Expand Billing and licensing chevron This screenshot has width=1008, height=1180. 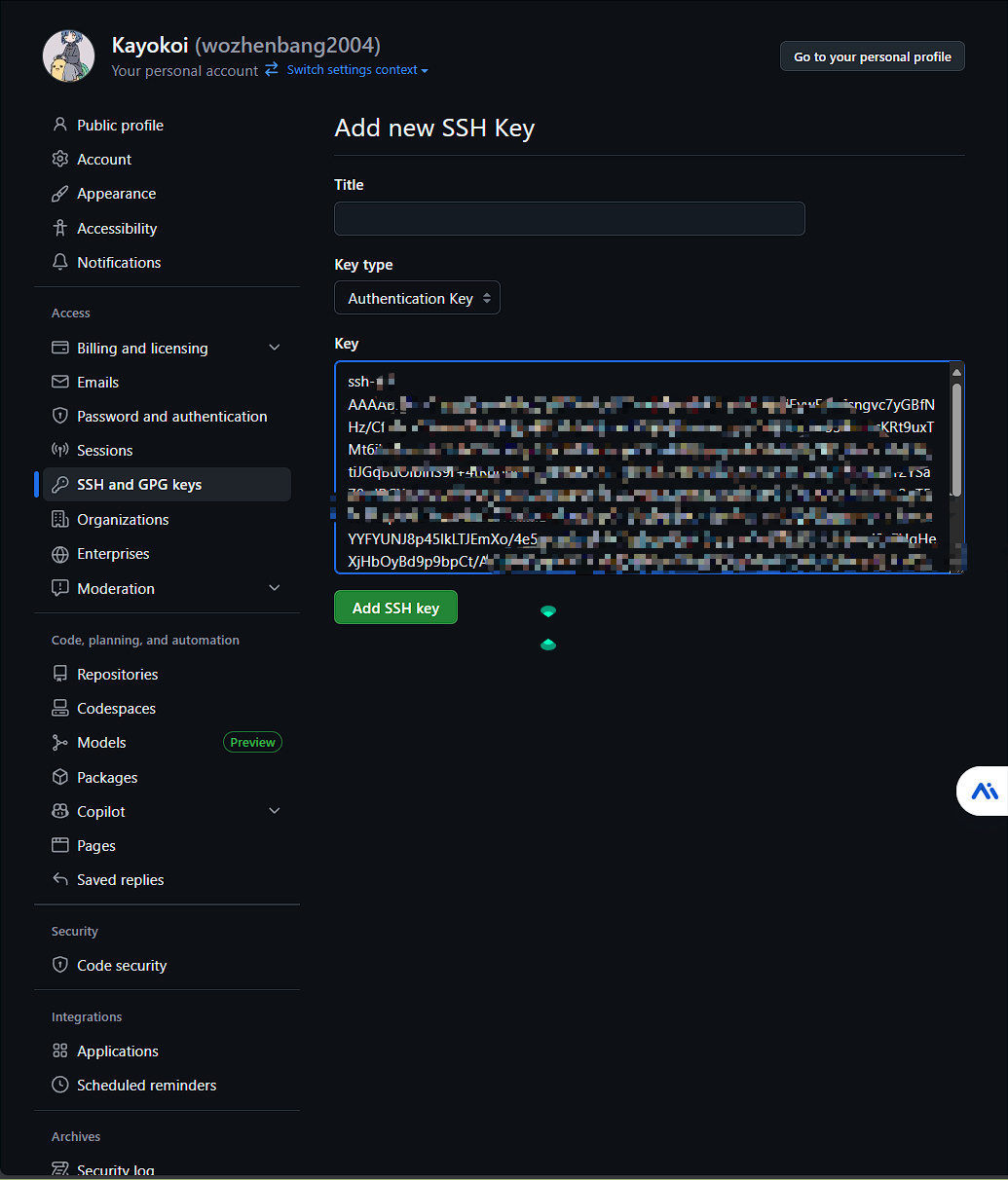point(275,348)
